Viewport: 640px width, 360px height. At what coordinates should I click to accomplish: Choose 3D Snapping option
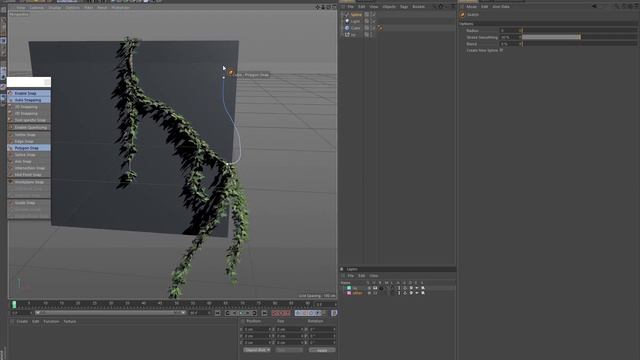click(29, 107)
